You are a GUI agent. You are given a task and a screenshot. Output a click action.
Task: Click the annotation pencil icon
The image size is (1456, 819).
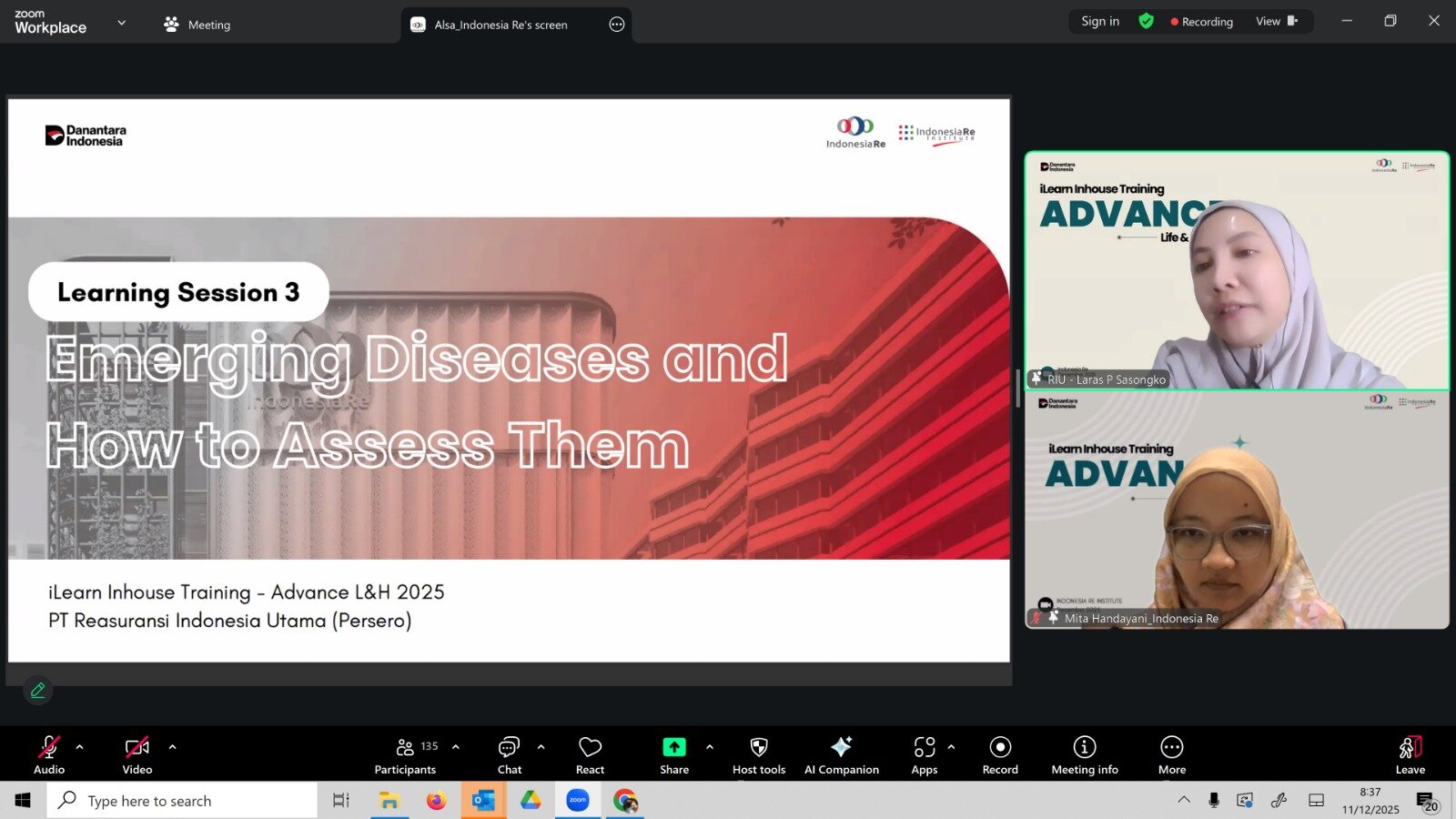tap(38, 691)
